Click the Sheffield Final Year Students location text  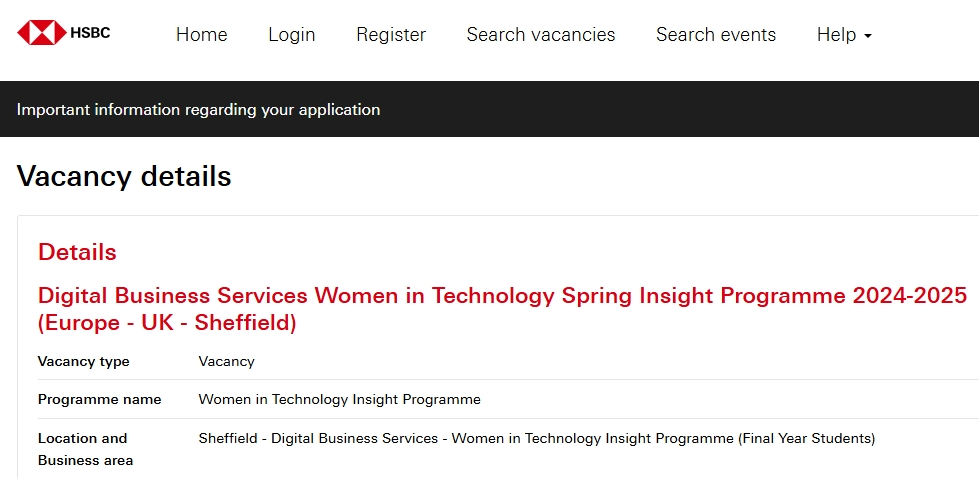click(537, 438)
